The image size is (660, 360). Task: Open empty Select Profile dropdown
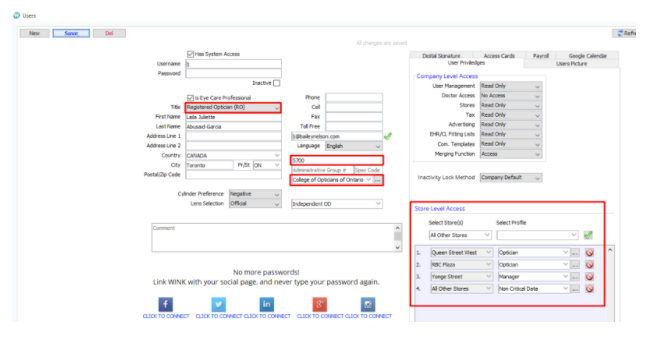537,235
